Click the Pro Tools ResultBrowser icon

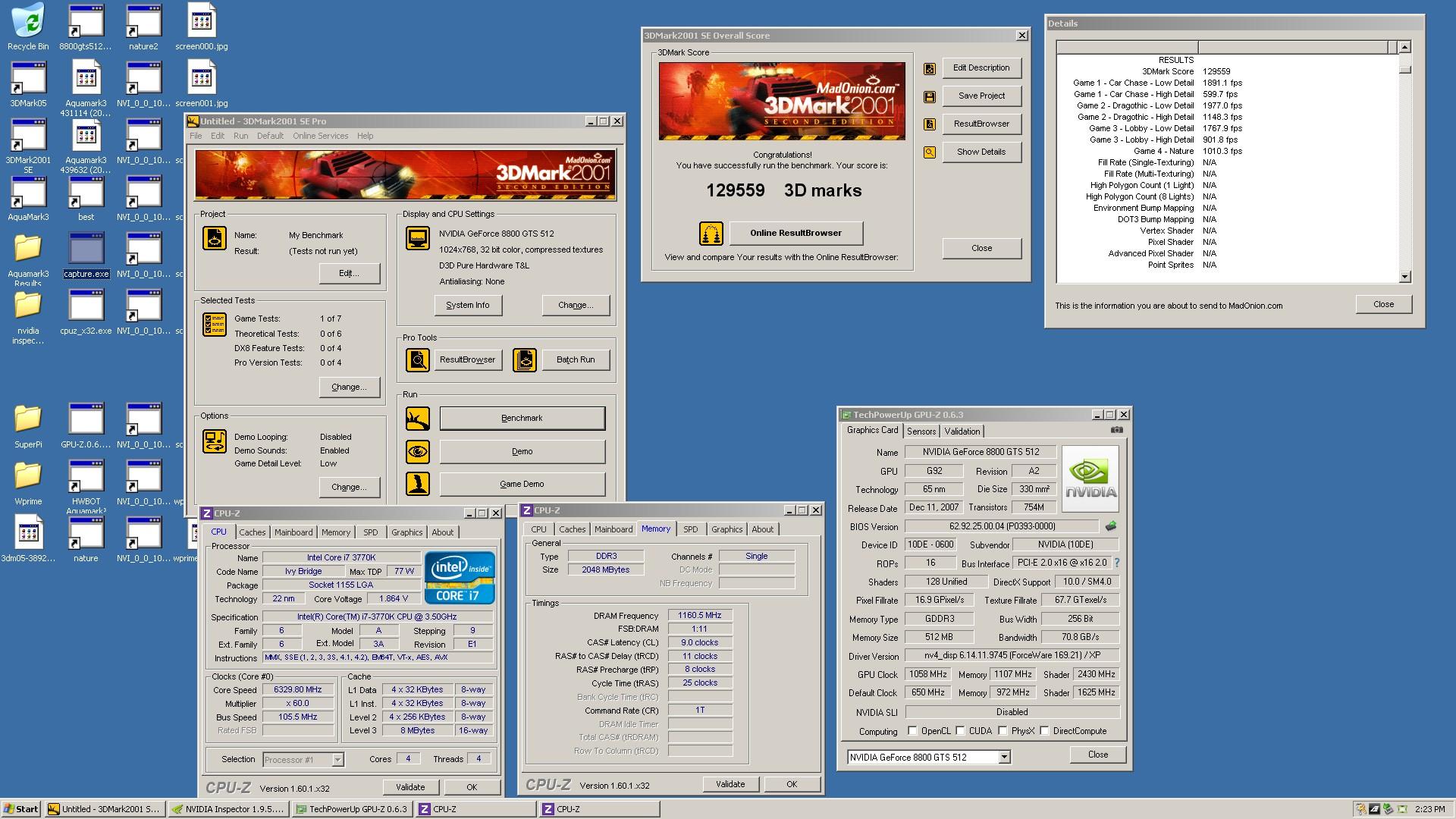point(418,360)
